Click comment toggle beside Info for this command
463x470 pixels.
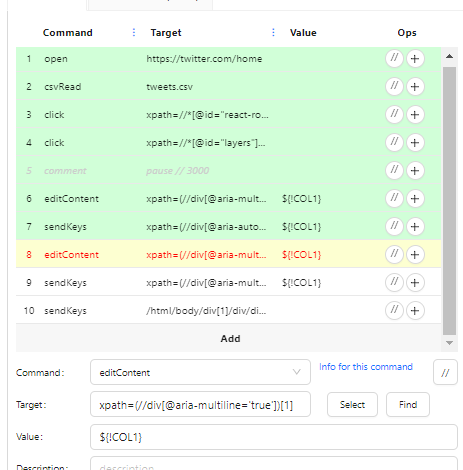click(445, 372)
